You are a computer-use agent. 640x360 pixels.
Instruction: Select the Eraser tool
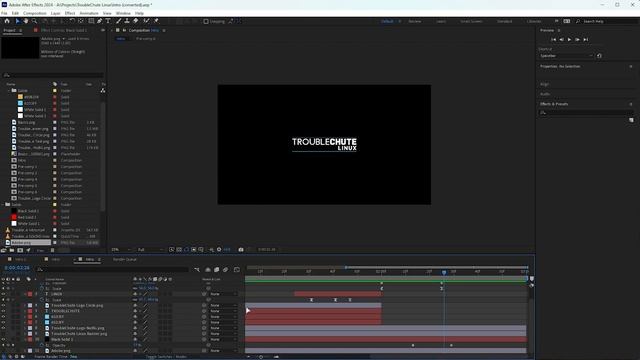coord(136,21)
